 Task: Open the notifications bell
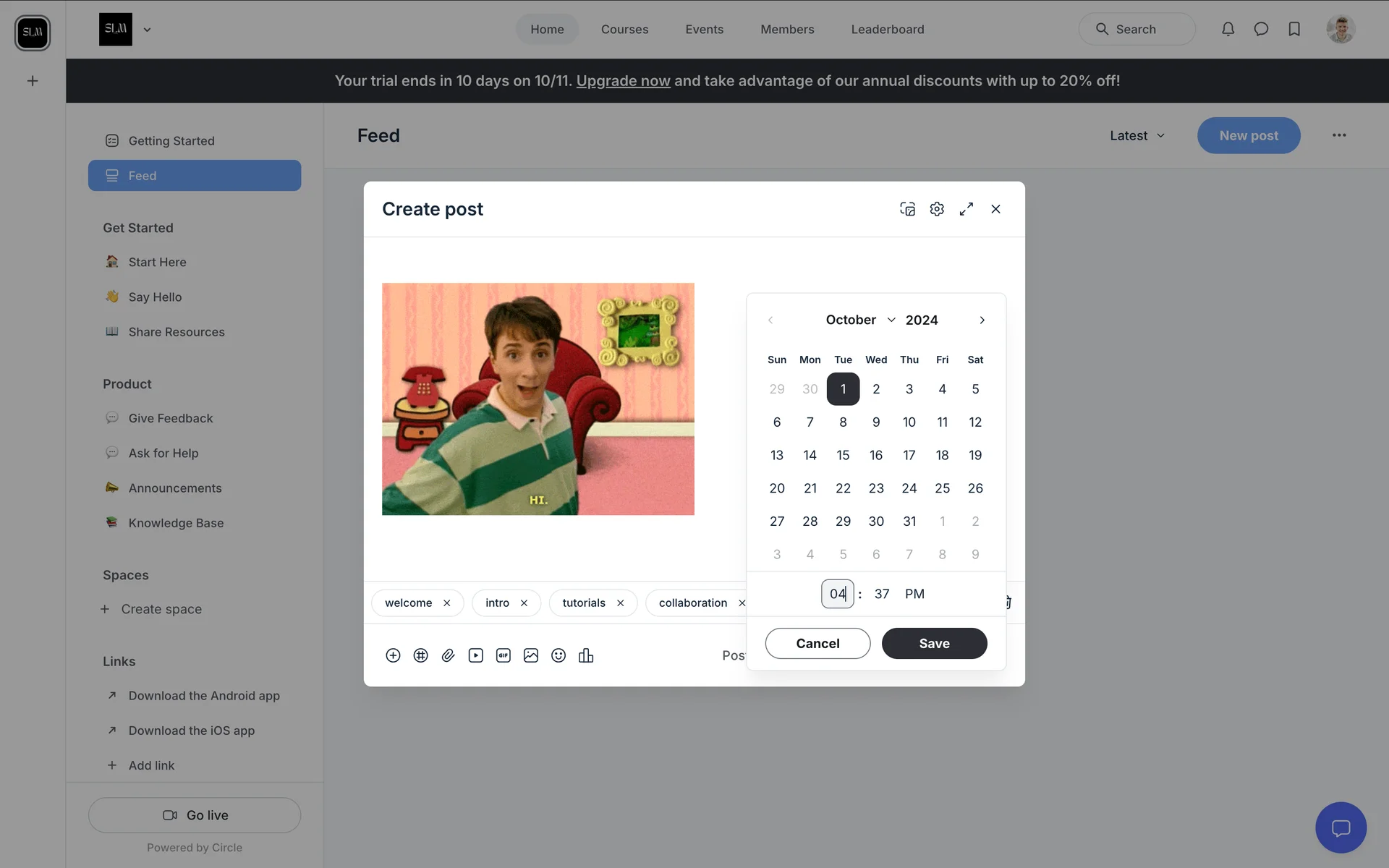(1228, 30)
